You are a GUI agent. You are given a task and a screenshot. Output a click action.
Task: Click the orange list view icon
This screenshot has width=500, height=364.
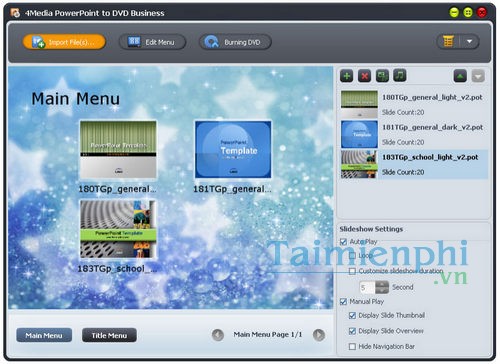coord(448,42)
